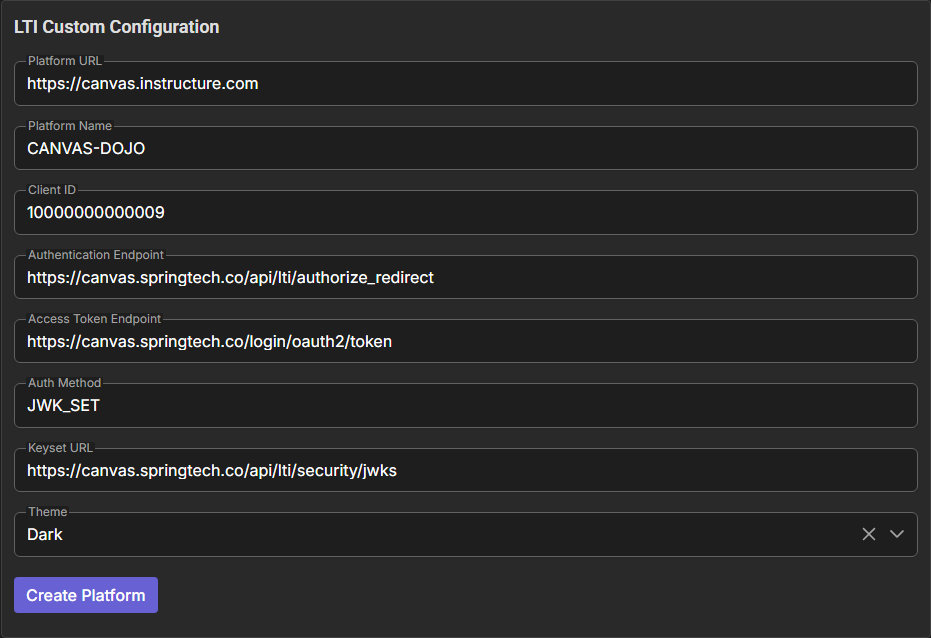Select the Client ID input box
This screenshot has height=638, width=931.
(465, 213)
